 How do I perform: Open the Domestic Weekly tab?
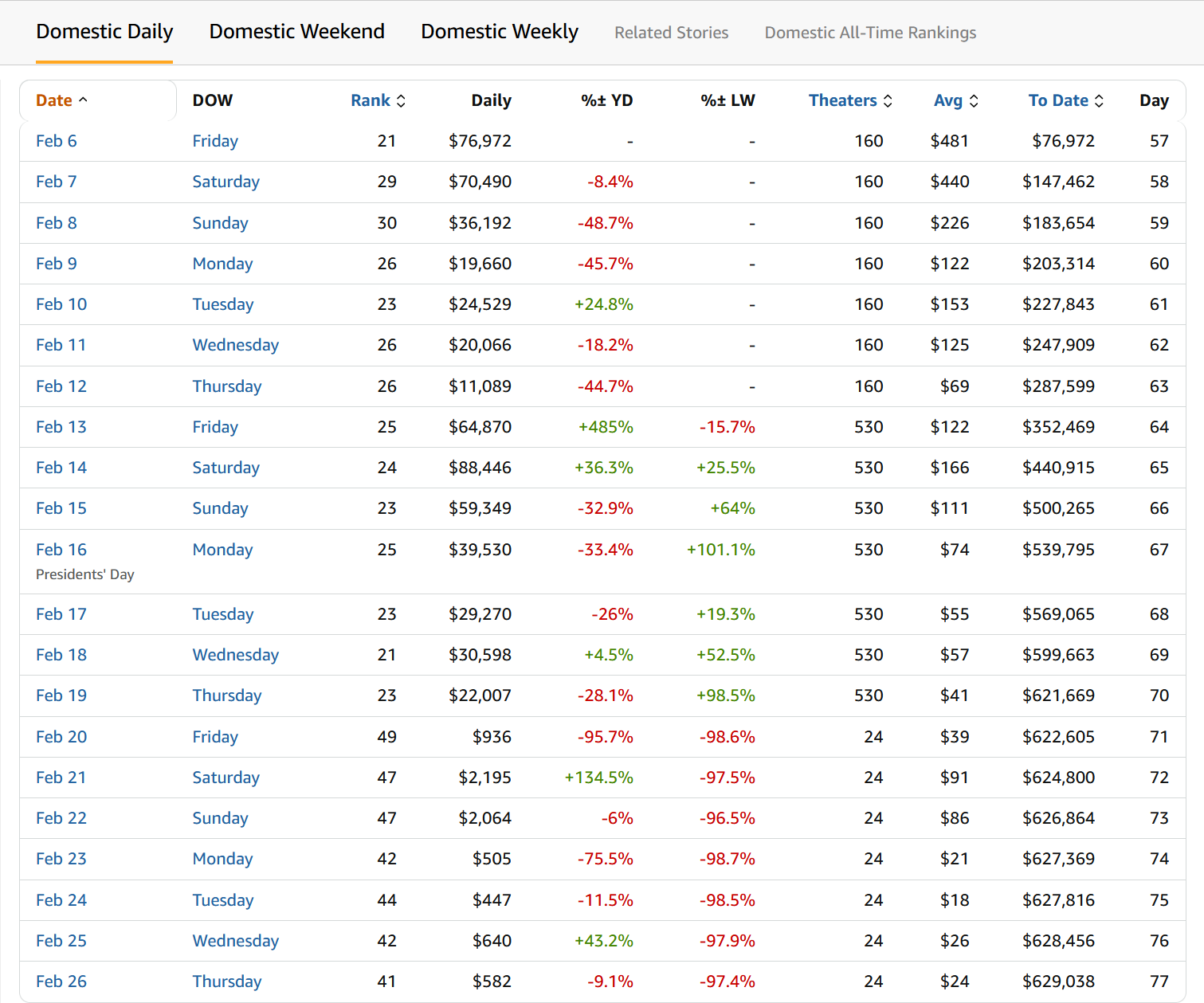[x=499, y=32]
